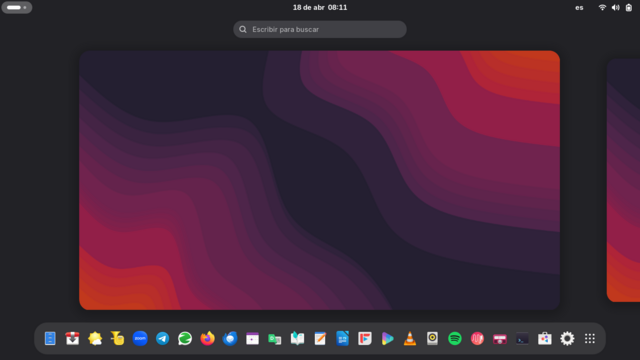Launch the red F video app icon
The image size is (640, 360).
click(365, 338)
